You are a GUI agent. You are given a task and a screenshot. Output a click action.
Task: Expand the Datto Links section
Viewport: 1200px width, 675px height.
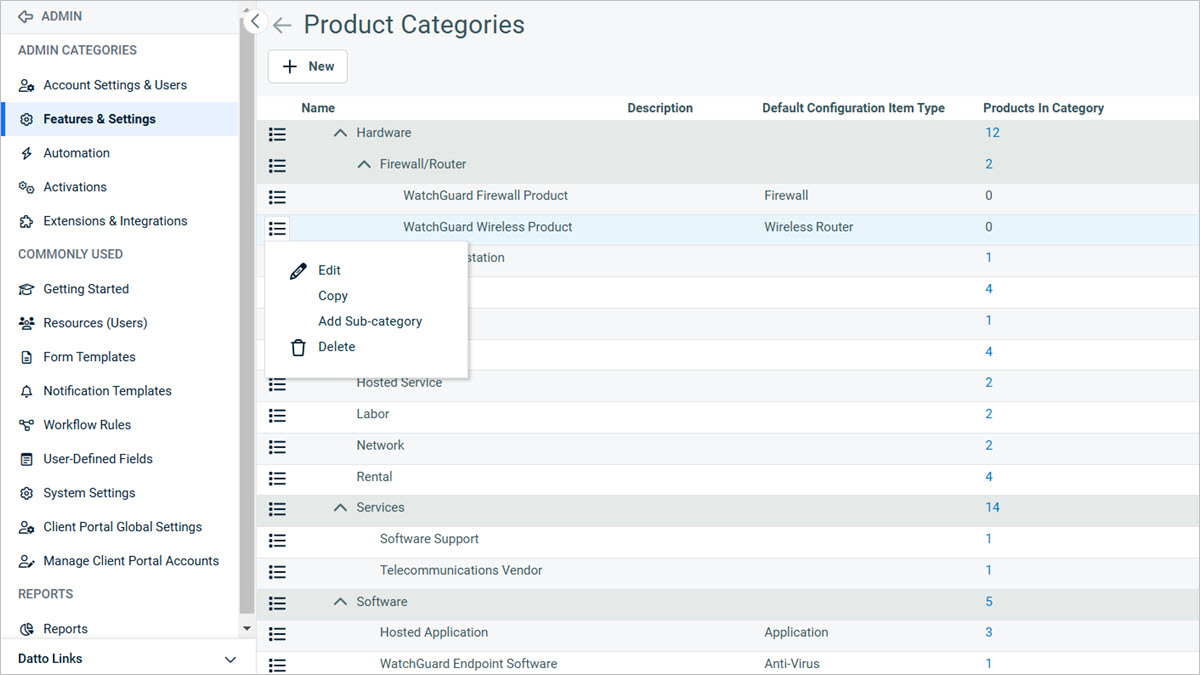[230, 658]
